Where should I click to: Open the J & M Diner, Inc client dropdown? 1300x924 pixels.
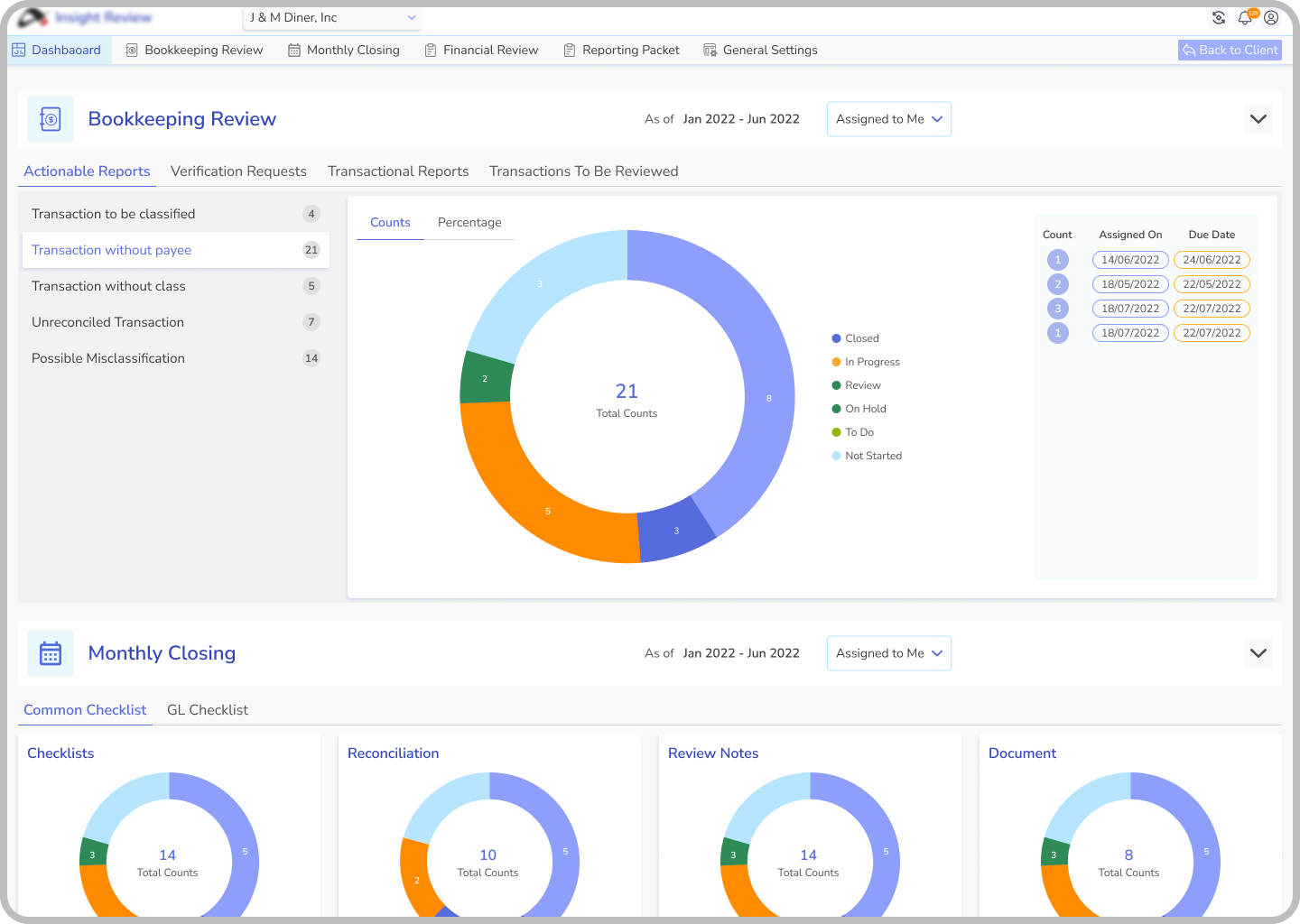332,18
